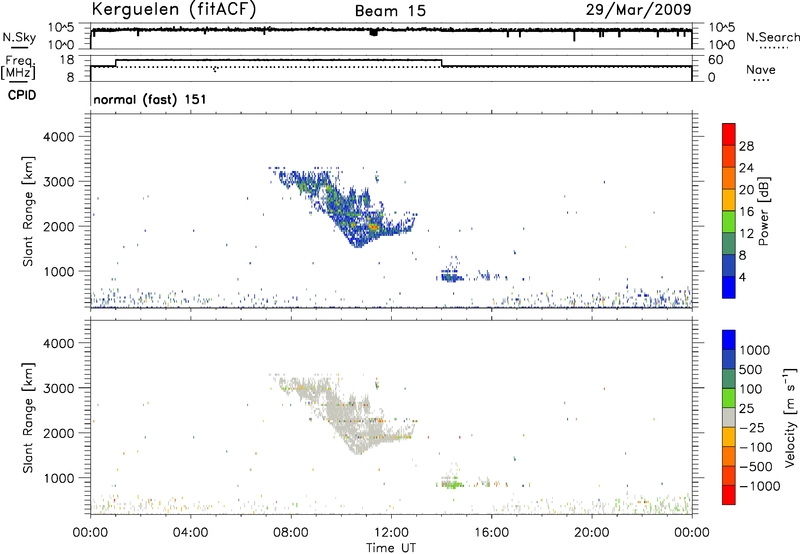Click the '-1000' velocity colorbar label
The image size is (800, 554).
coord(760,486)
